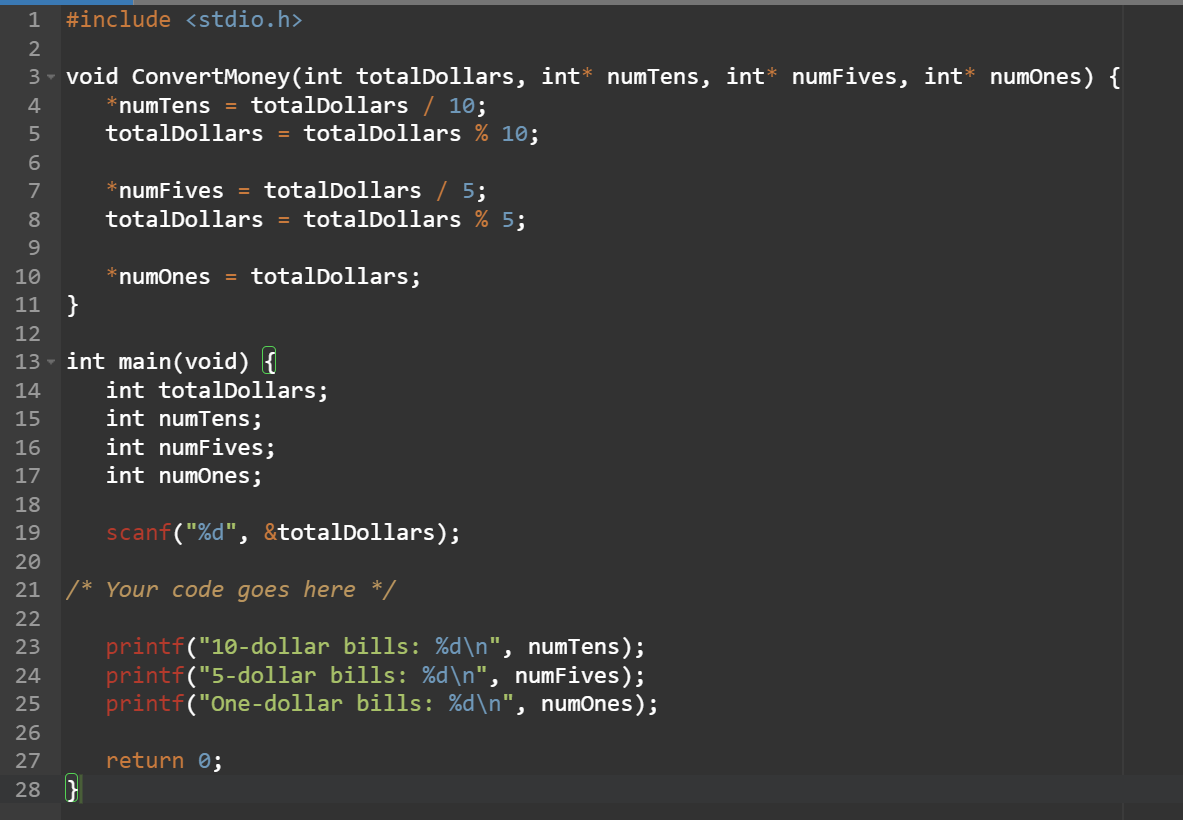Viewport: 1183px width, 820px height.
Task: Click the scanf call reading totalDollars
Action: pos(280,532)
